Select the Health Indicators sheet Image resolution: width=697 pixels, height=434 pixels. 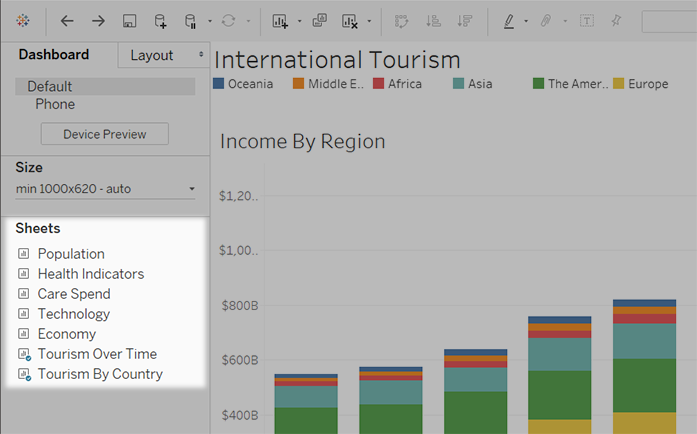(91, 274)
